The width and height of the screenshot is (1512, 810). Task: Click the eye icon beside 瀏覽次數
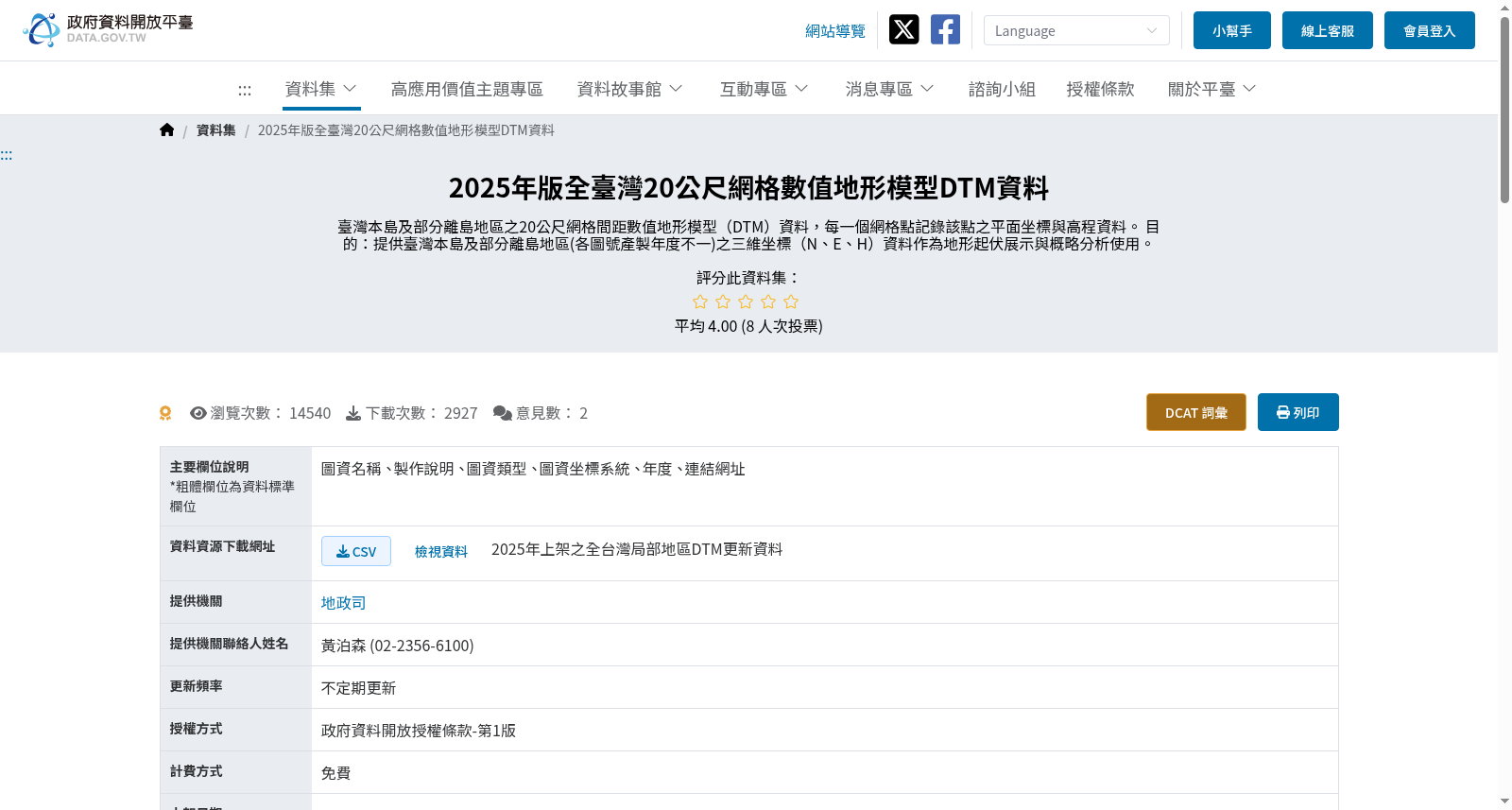coord(198,413)
